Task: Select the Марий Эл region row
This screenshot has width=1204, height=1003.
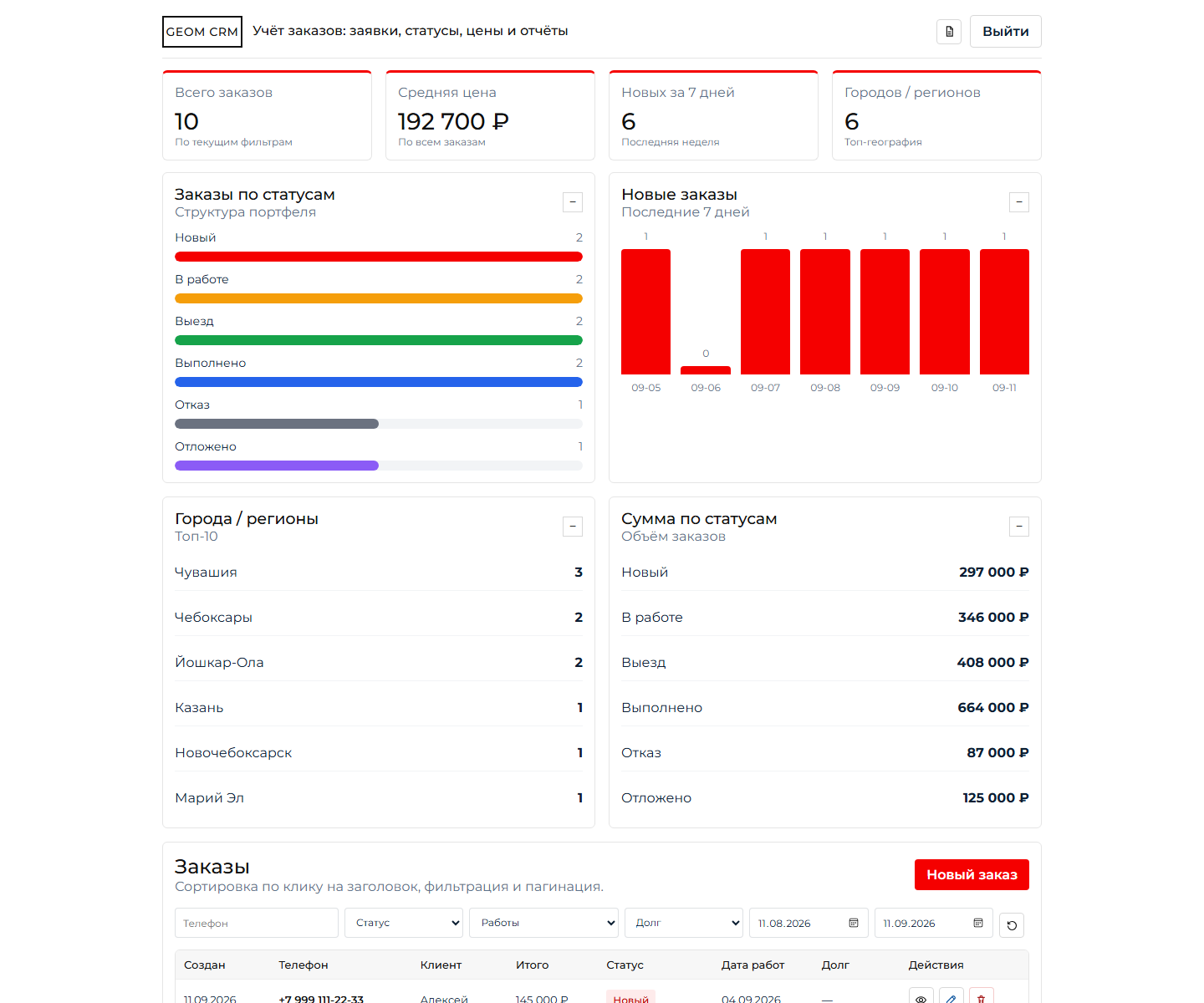Action: pyautogui.click(x=379, y=798)
